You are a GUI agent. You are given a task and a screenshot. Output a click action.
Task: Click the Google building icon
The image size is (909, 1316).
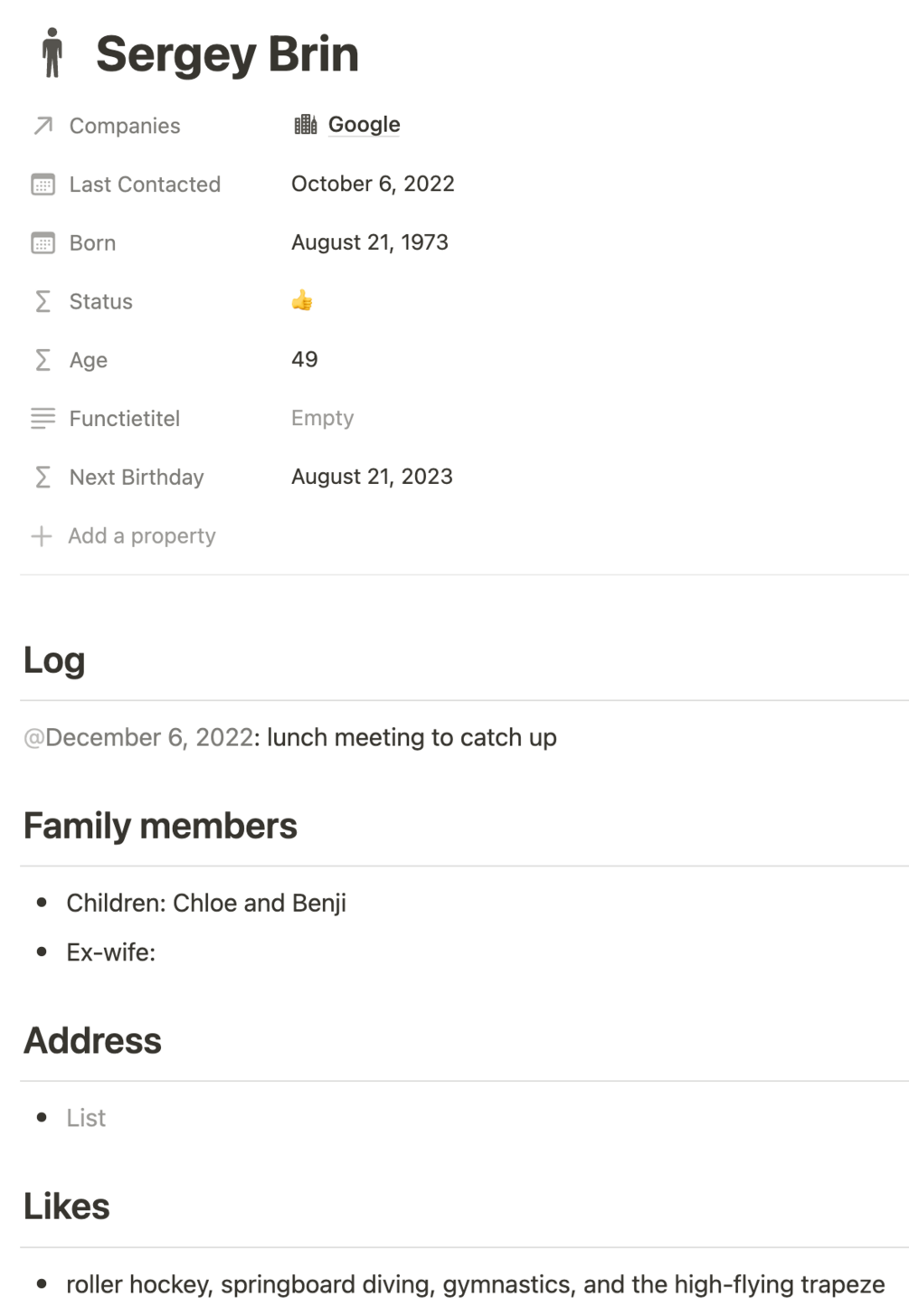pyautogui.click(x=306, y=125)
